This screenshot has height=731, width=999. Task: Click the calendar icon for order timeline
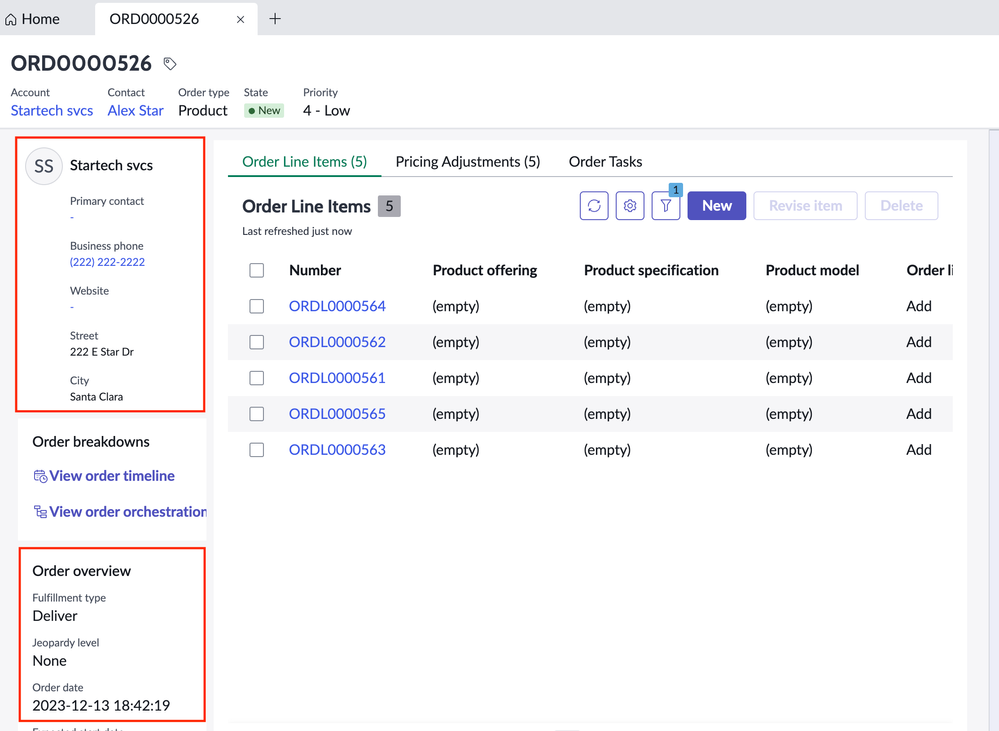(x=40, y=475)
